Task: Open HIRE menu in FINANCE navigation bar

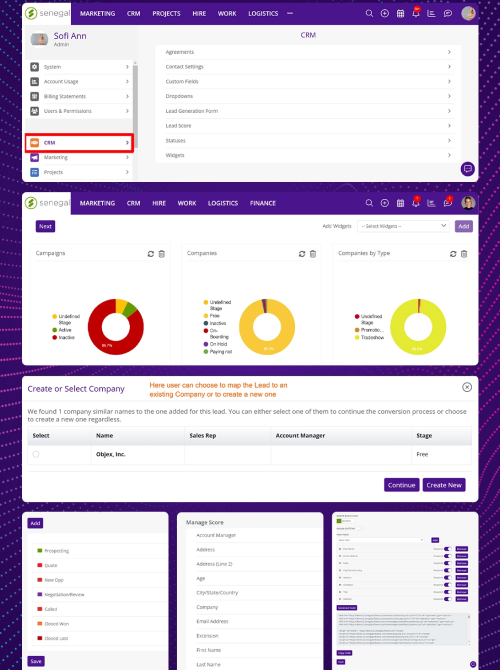Action: coord(159,203)
